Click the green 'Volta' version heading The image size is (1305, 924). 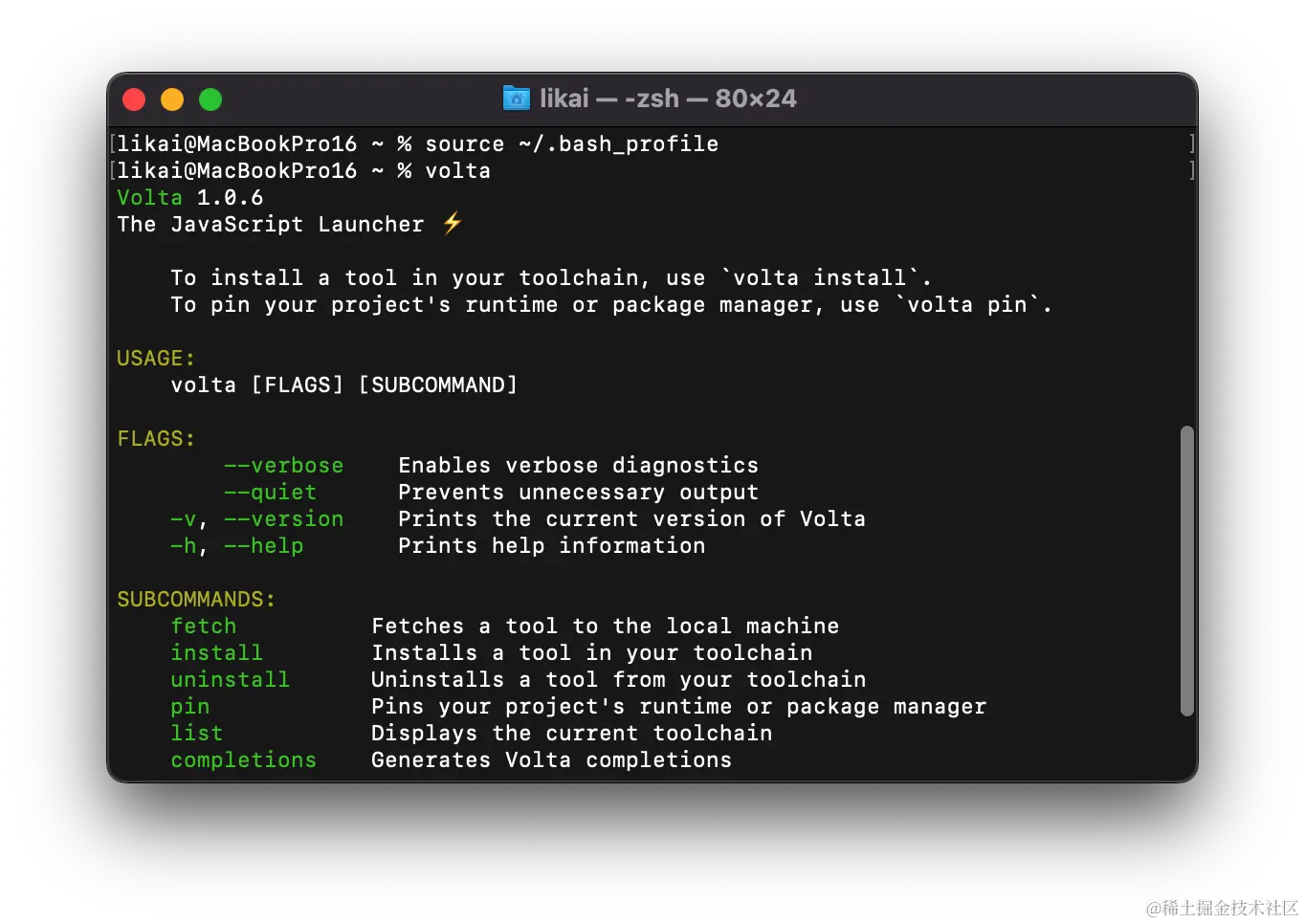[x=150, y=197]
